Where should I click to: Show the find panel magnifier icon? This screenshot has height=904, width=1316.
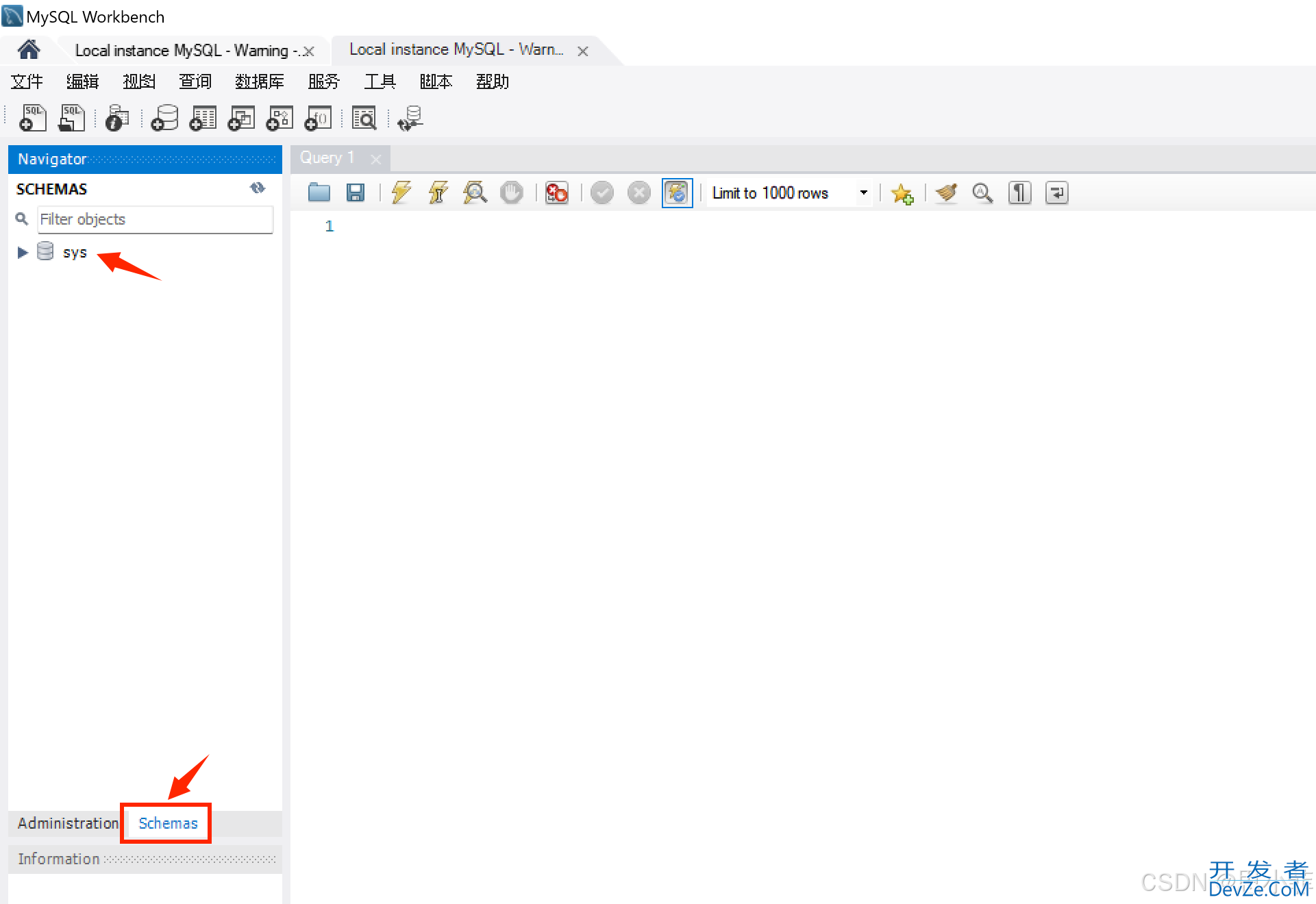click(982, 192)
